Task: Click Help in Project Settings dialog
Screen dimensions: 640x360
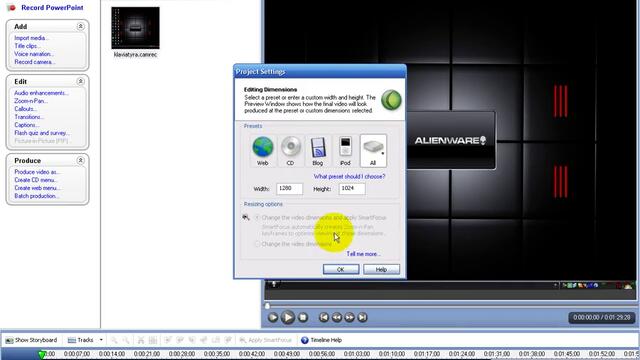Action: [381, 269]
